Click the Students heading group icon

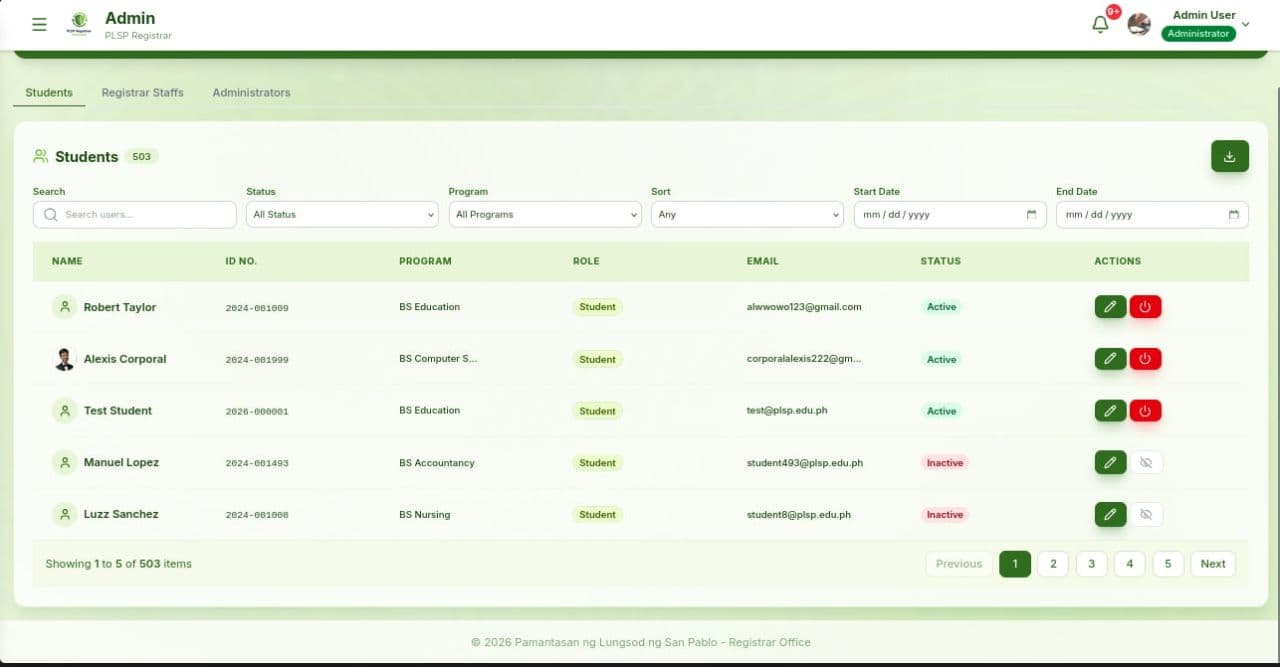pyautogui.click(x=41, y=156)
